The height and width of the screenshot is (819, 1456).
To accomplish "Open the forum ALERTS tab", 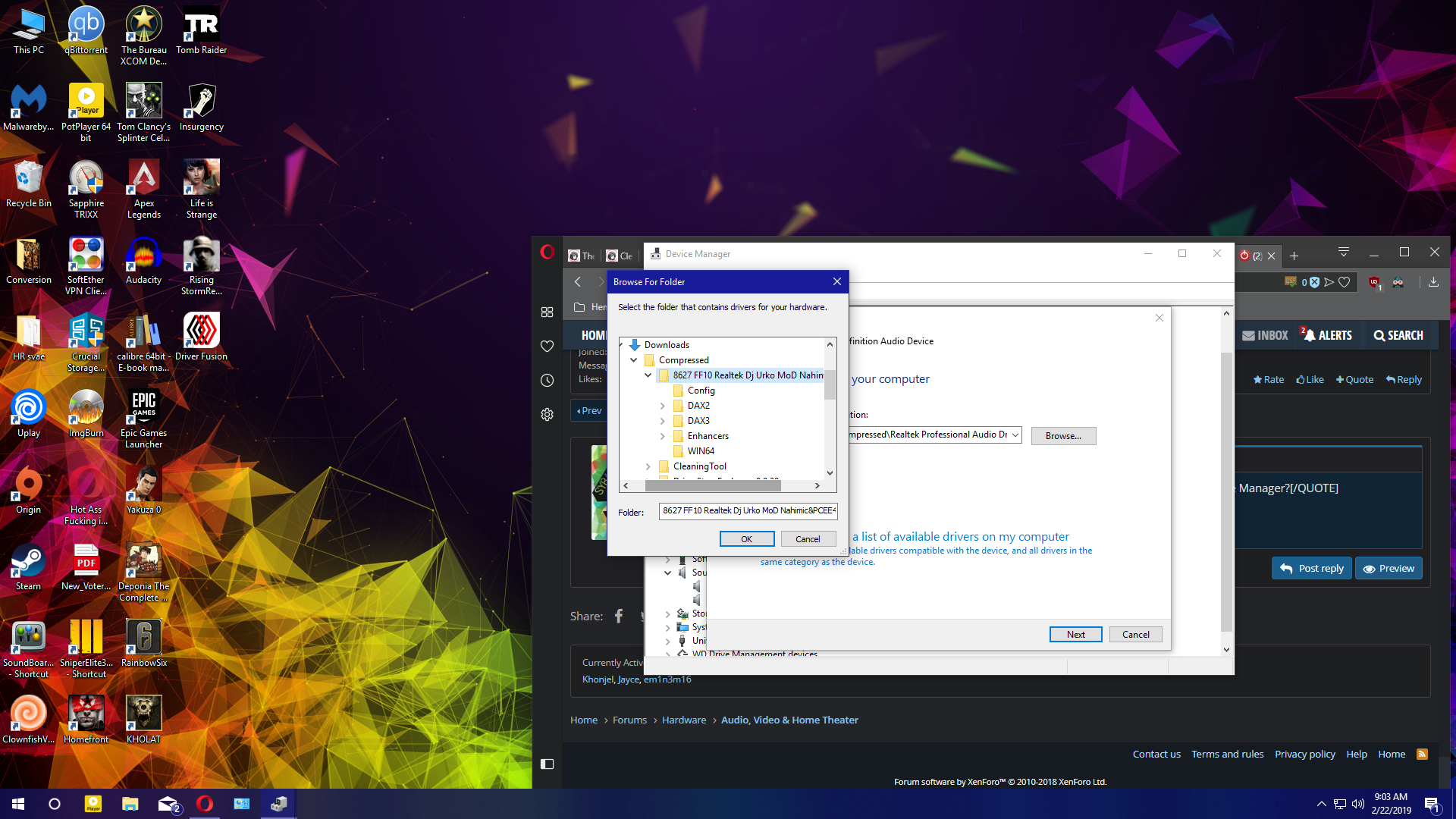I will click(1326, 335).
